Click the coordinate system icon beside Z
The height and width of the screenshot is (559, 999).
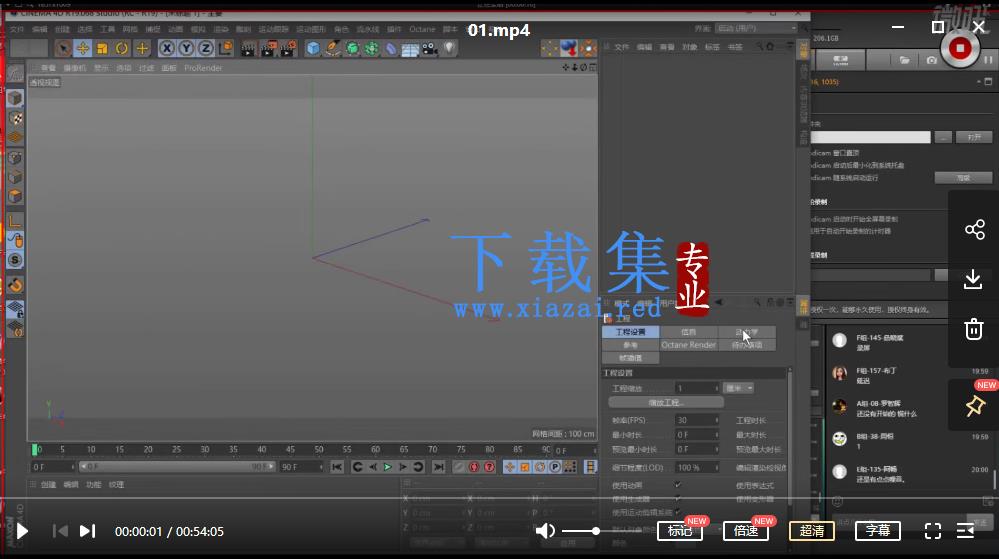[226, 48]
